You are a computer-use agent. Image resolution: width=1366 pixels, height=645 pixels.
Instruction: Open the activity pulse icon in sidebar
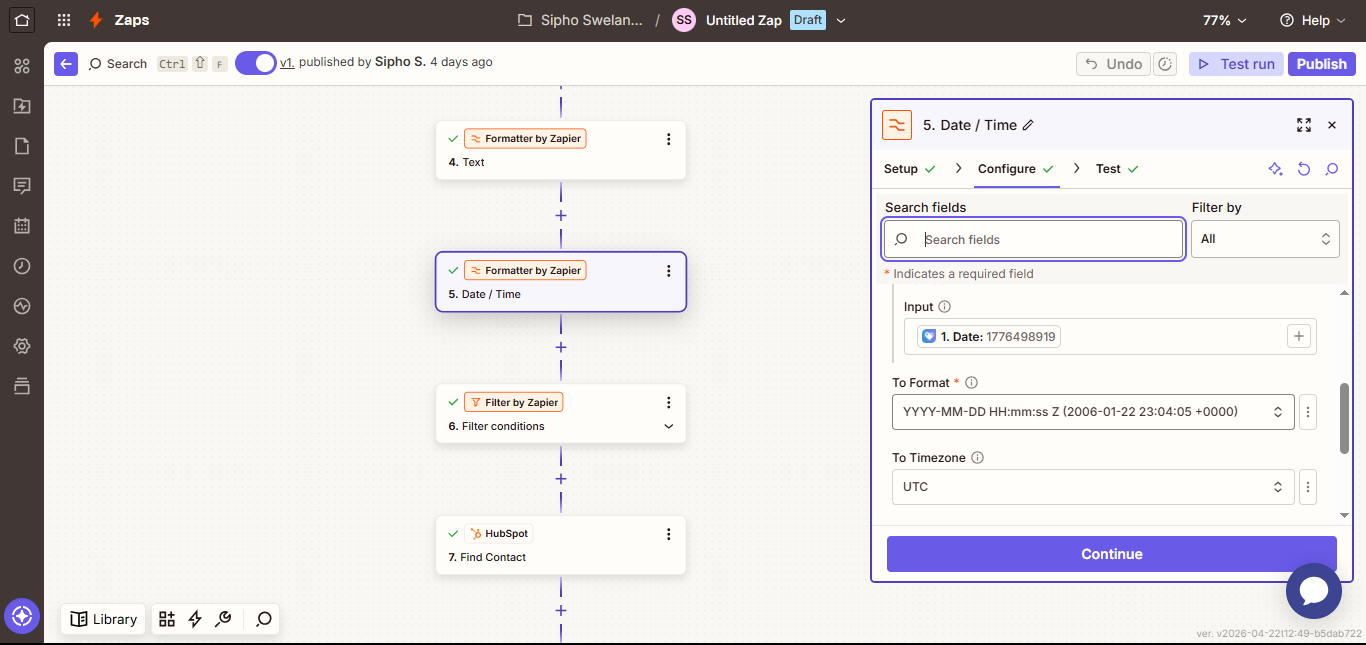pyautogui.click(x=22, y=306)
